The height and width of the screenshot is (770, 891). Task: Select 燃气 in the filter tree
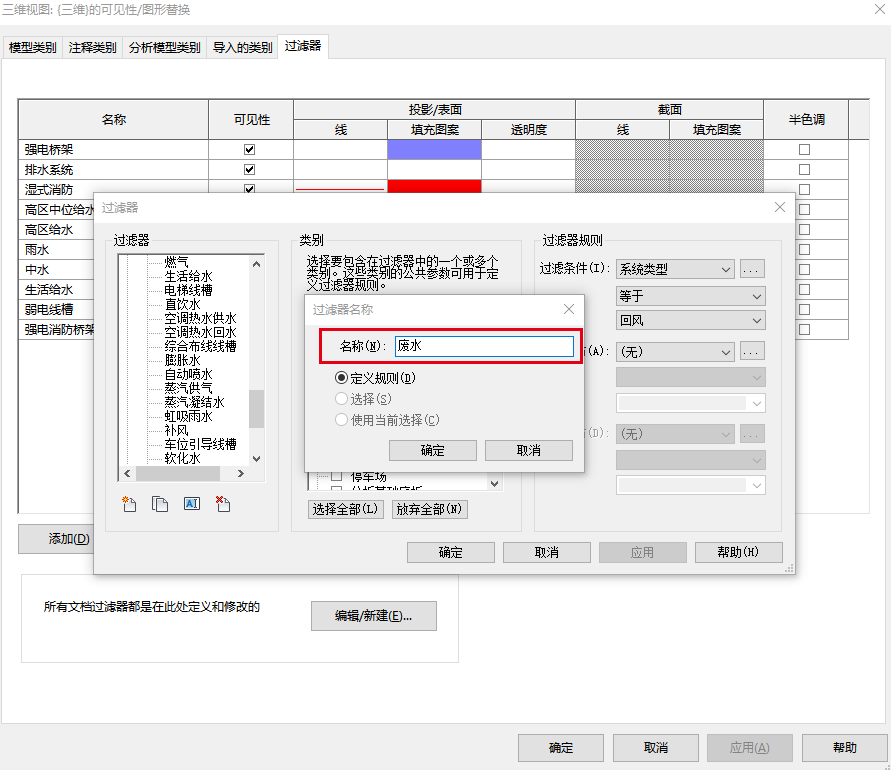[x=176, y=263]
